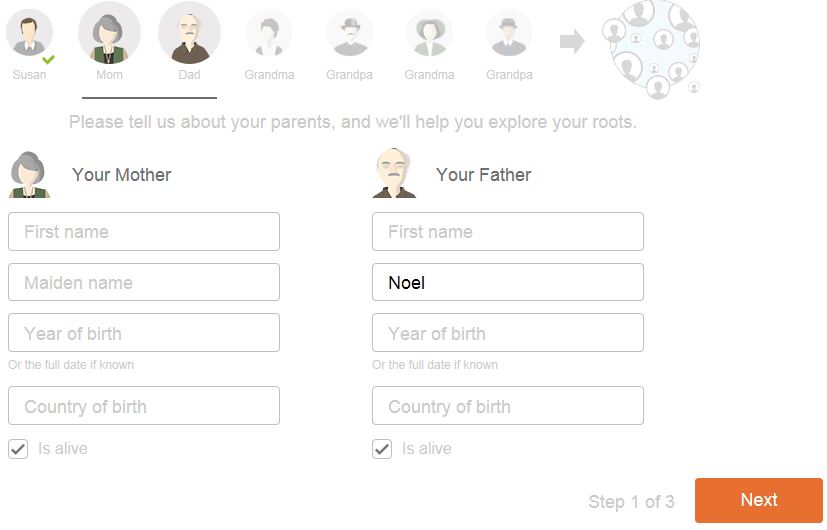827x530 pixels.
Task: Click the second Grandma avatar with hat
Action: pos(429,35)
